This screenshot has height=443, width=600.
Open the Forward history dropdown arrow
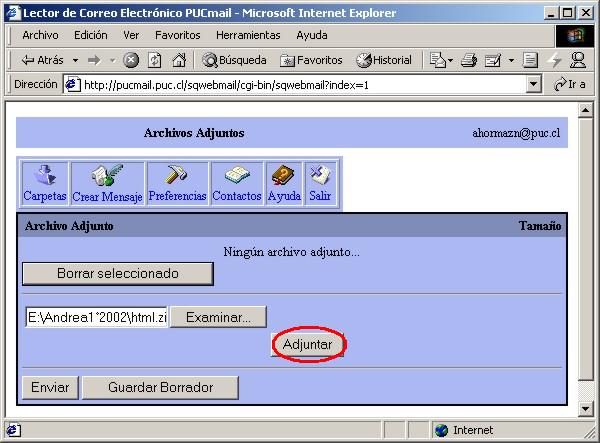112,60
